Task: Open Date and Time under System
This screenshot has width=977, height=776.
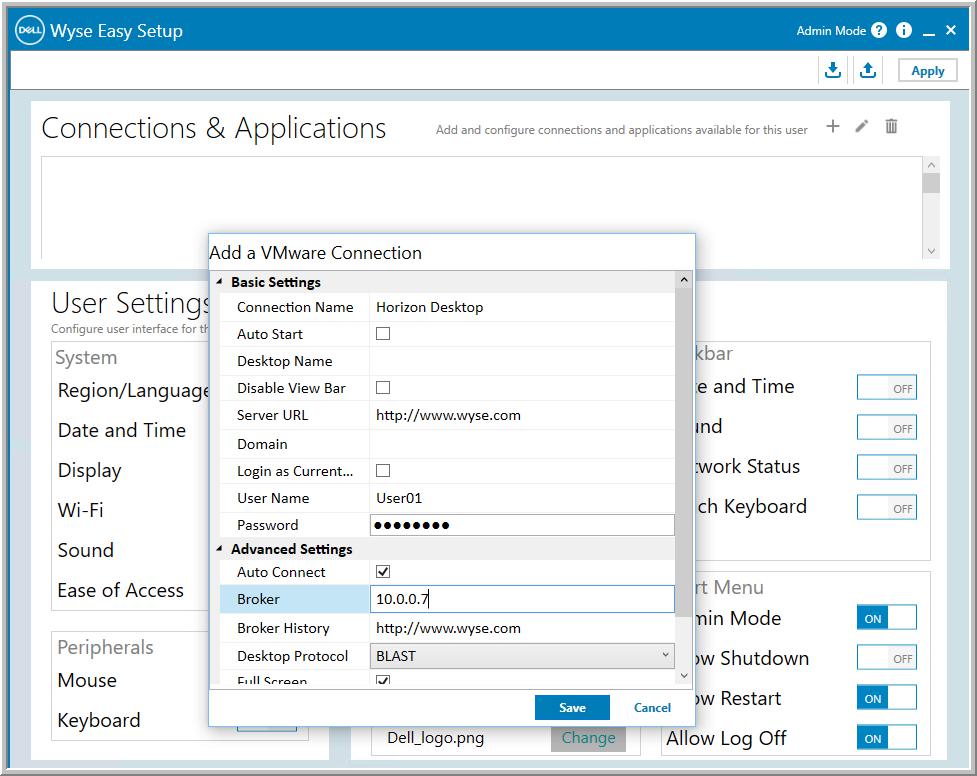Action: pyautogui.click(x=122, y=430)
